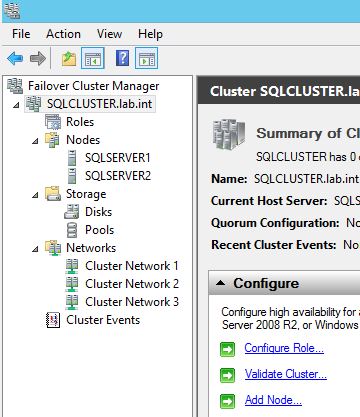Collapse the Storage tree branch
Viewport: 360px width, 417px height.
35,195
